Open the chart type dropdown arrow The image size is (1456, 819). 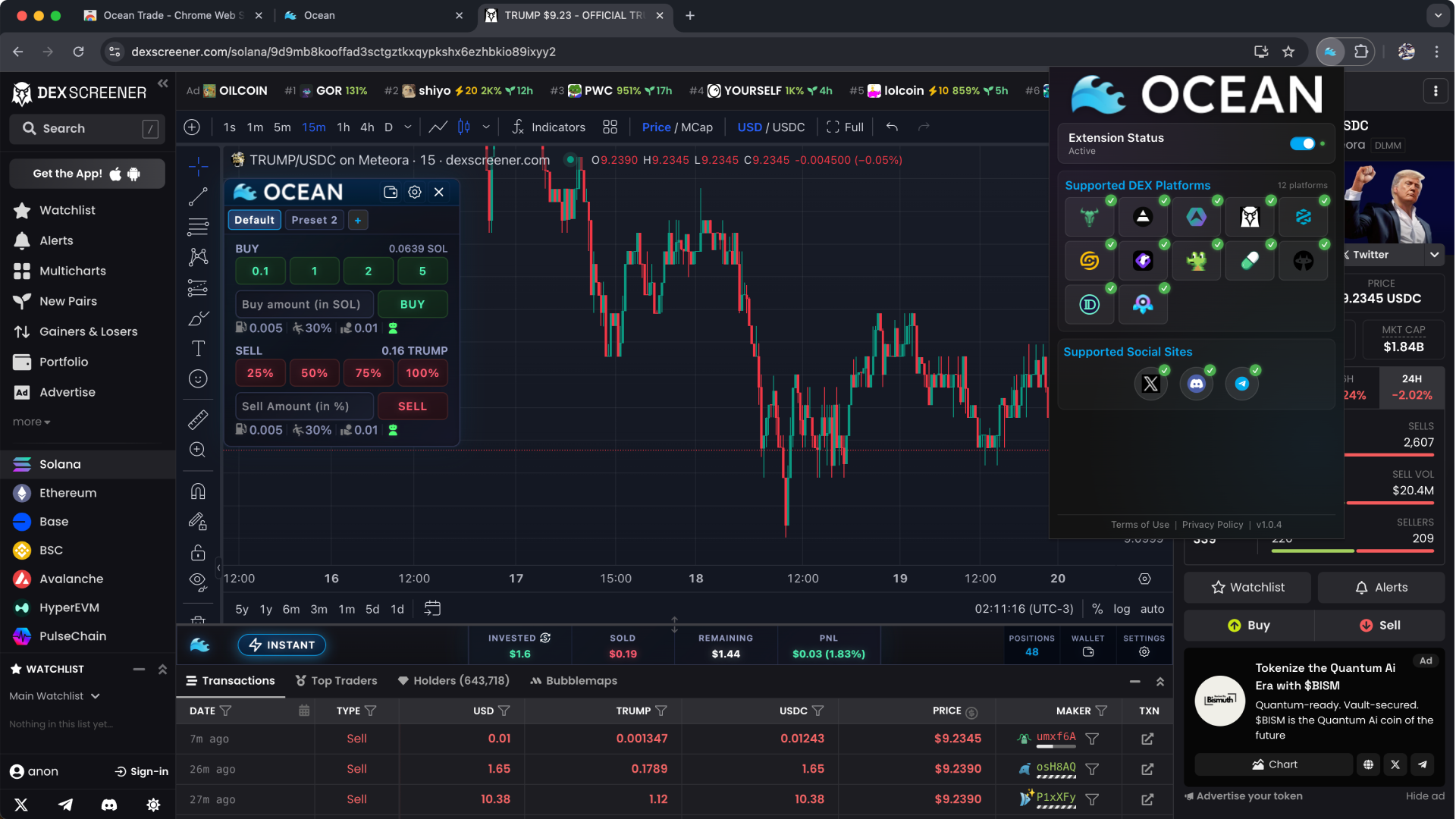(x=486, y=127)
